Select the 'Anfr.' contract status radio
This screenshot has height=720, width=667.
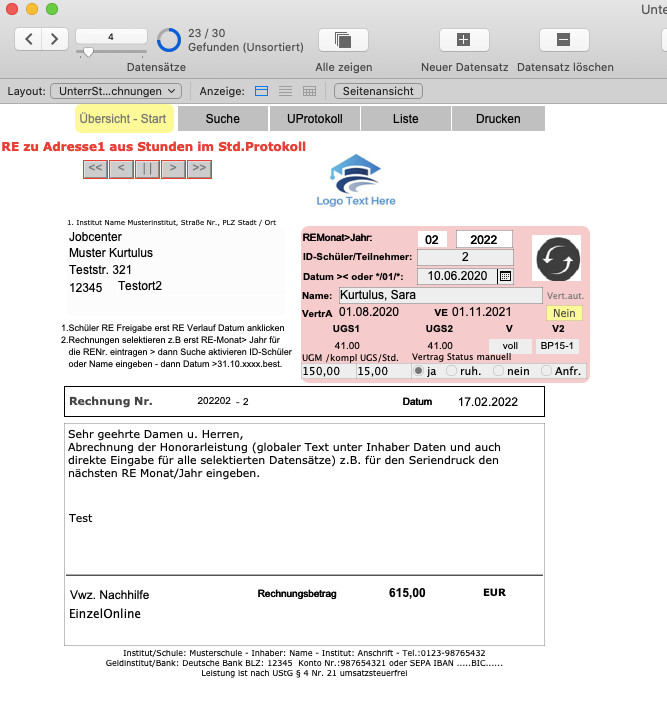pyautogui.click(x=546, y=371)
